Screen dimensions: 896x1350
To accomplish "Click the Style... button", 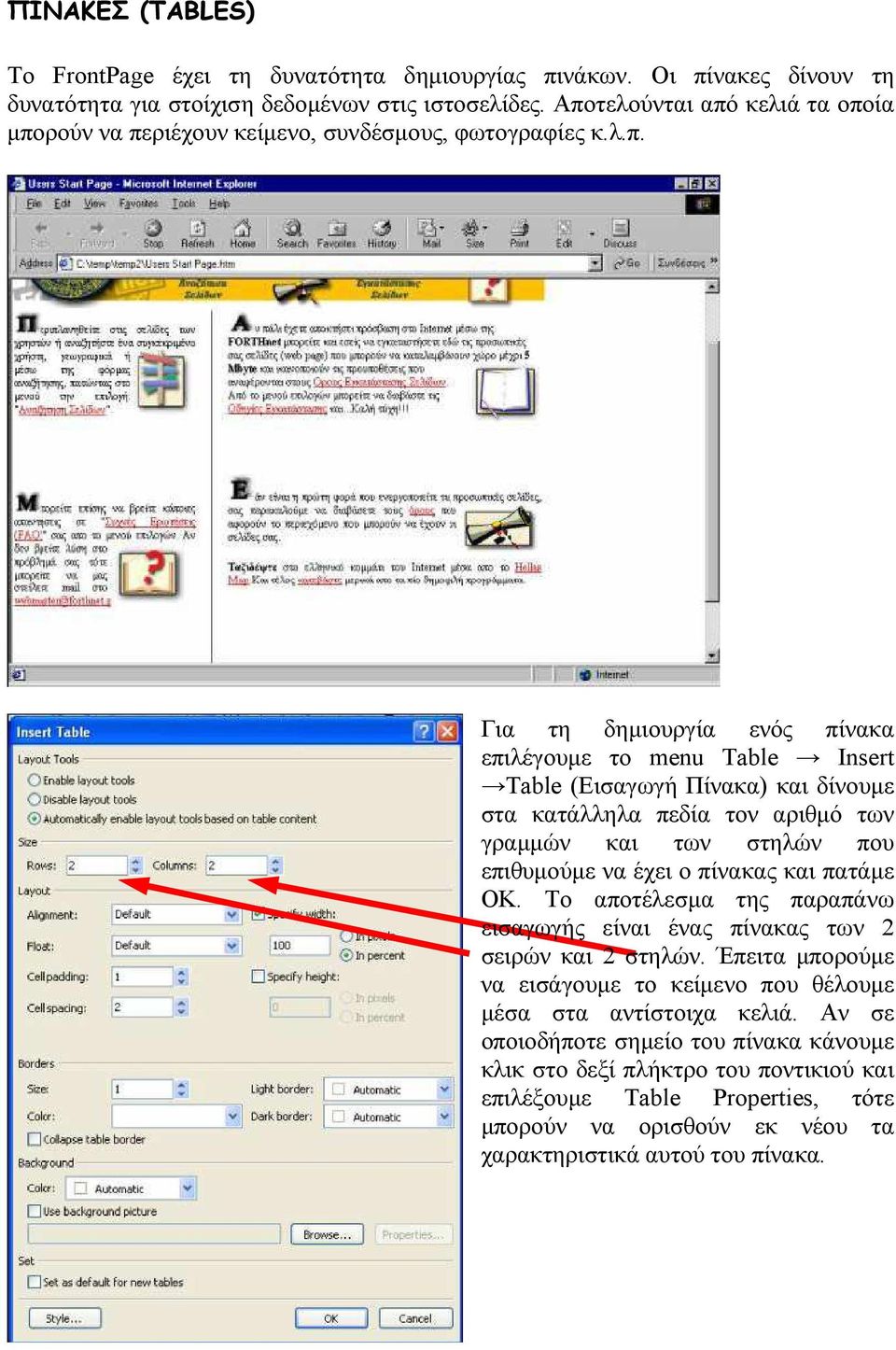I will (63, 1318).
